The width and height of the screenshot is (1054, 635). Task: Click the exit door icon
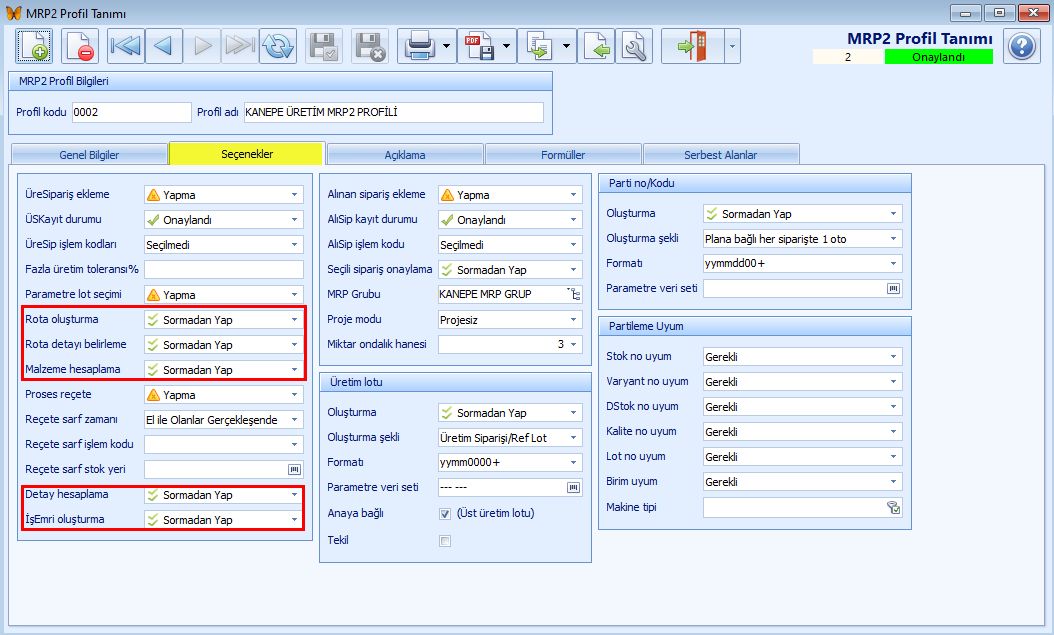(692, 46)
